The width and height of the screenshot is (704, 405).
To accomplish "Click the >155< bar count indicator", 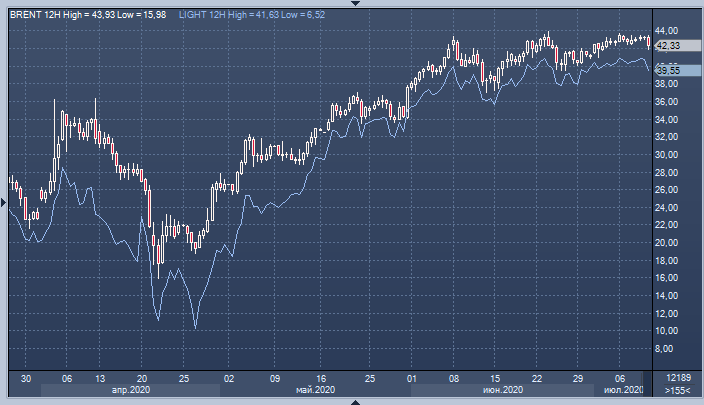I will (x=676, y=390).
